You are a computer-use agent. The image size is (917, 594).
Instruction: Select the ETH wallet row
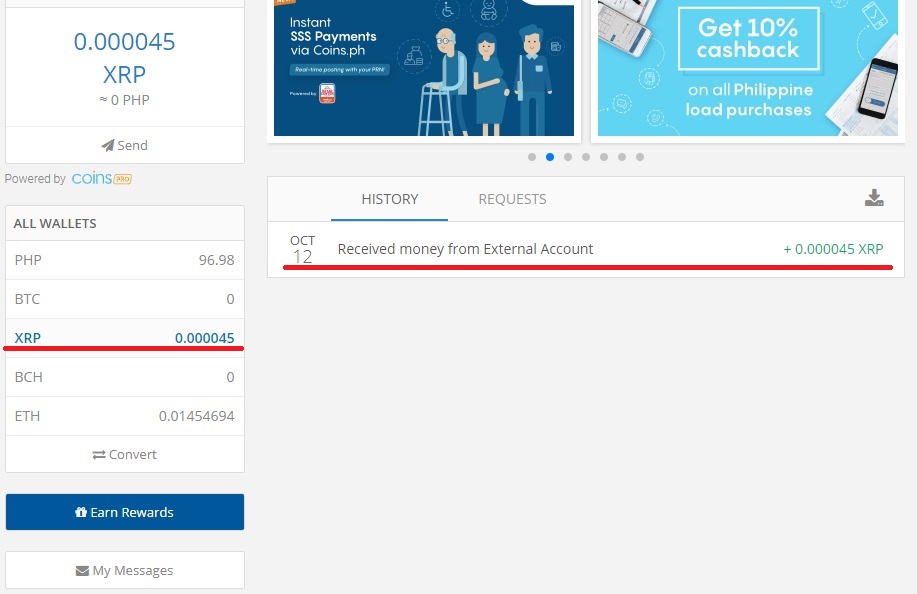pyautogui.click(x=125, y=416)
